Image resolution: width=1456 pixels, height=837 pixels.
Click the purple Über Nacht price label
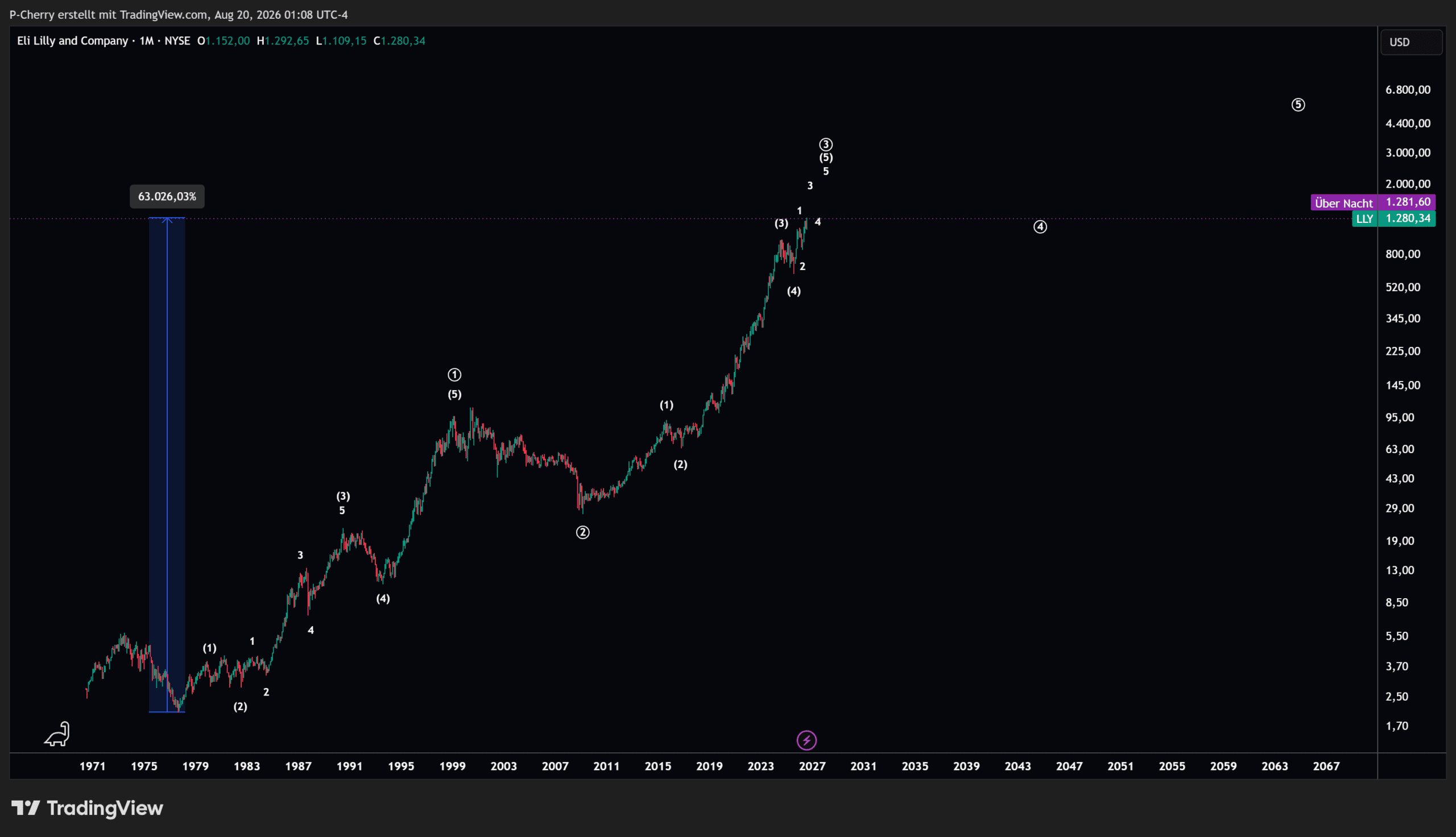pos(1373,202)
